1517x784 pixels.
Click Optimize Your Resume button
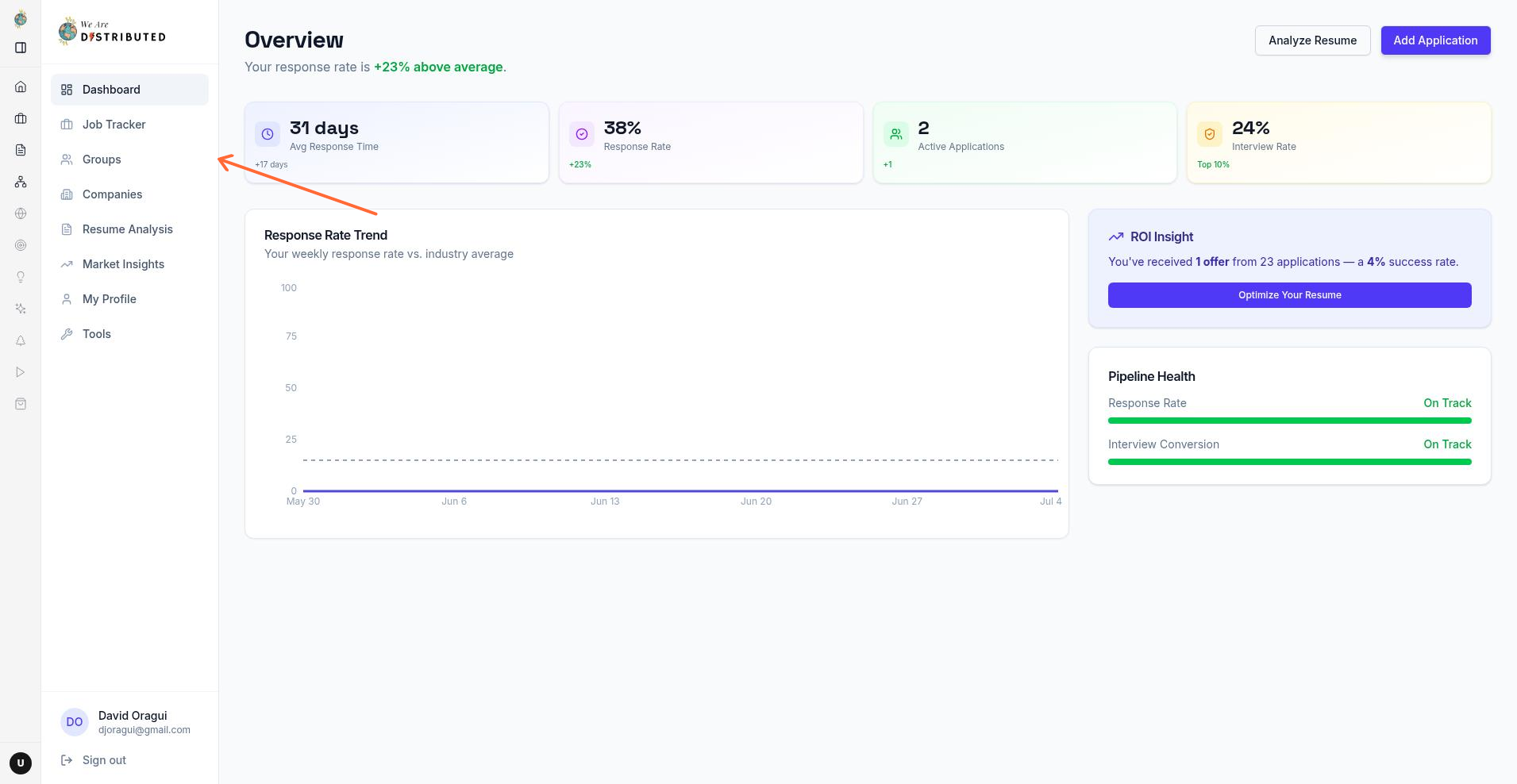(1289, 295)
